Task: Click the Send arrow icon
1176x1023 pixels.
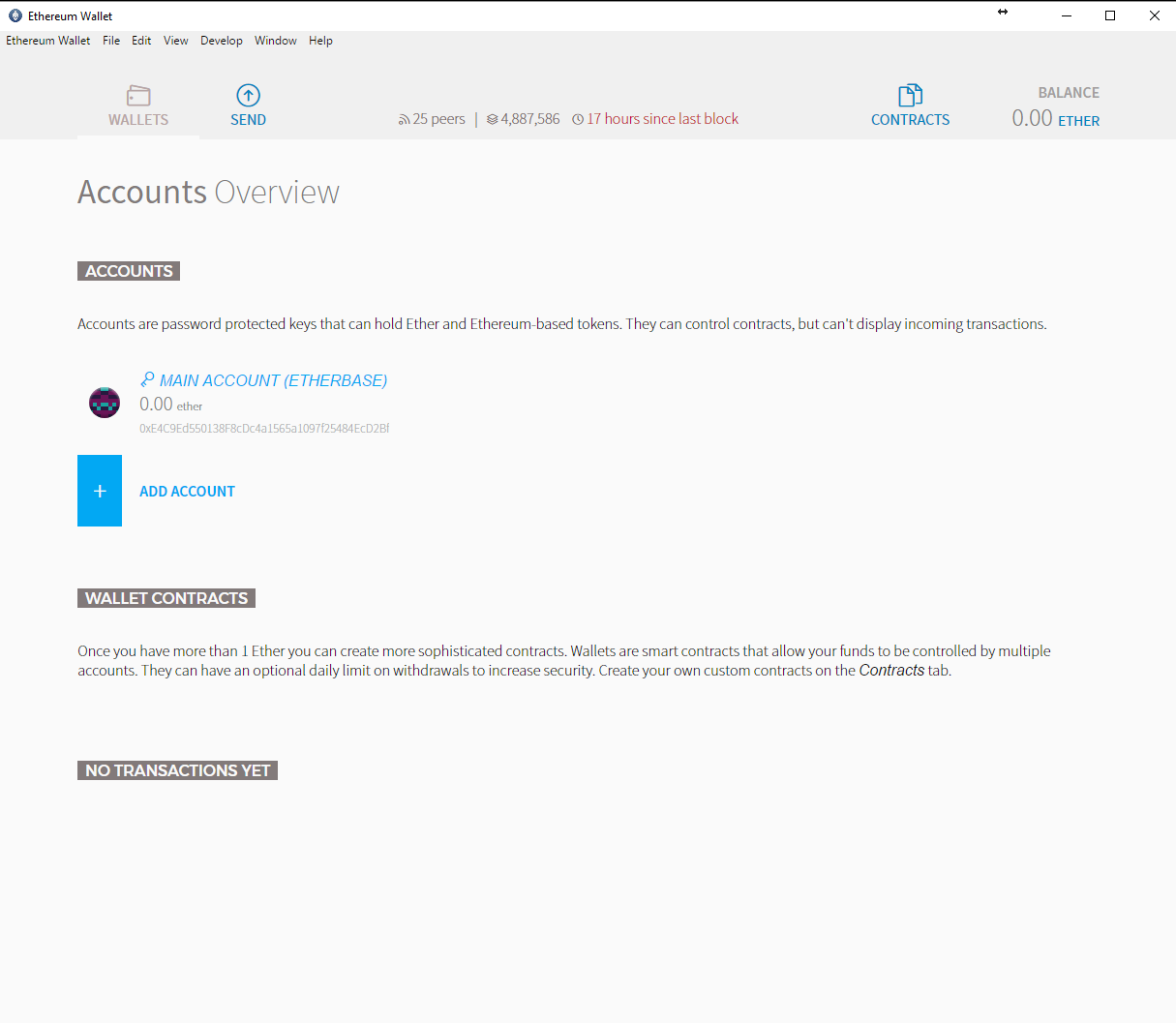Action: click(x=249, y=95)
